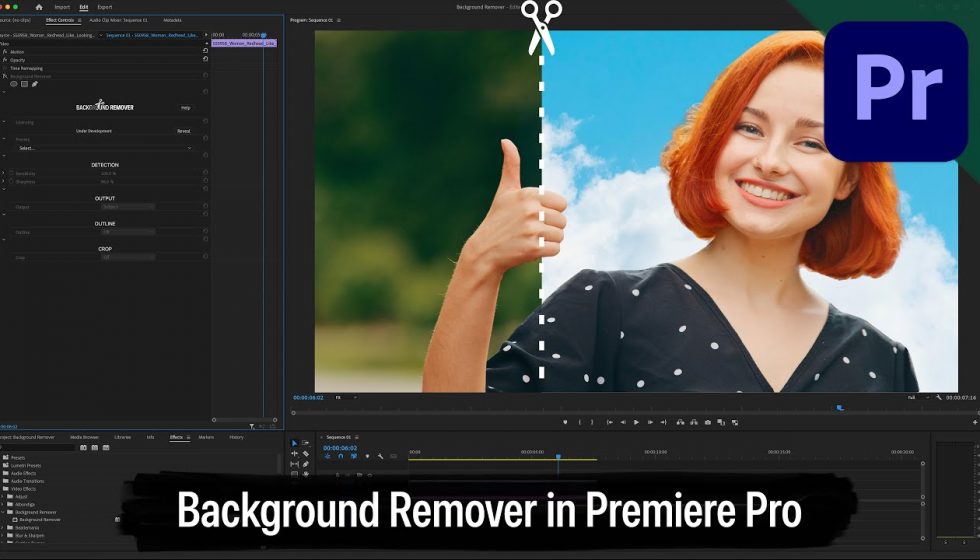Reset the Opacity effect parameters
The width and height of the screenshot is (980, 560).
[206, 59]
